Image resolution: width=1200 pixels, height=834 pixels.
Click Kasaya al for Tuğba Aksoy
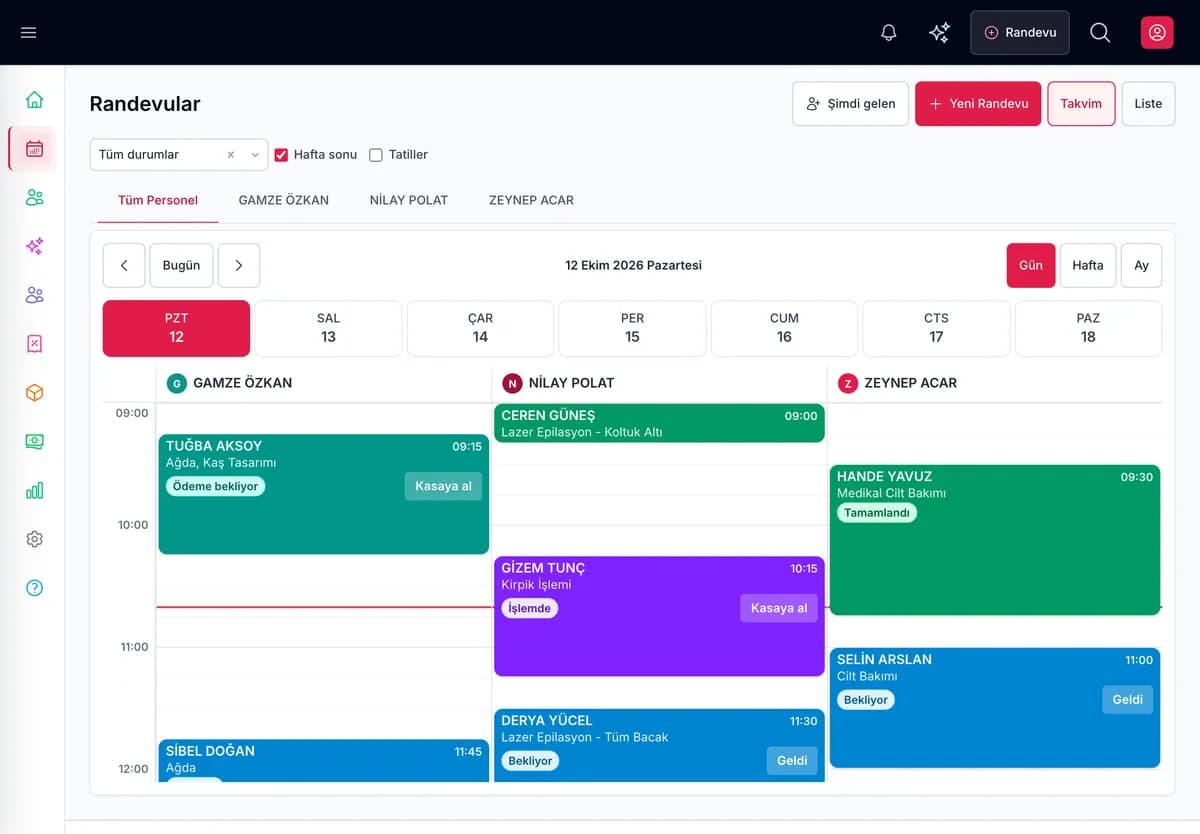coord(444,486)
